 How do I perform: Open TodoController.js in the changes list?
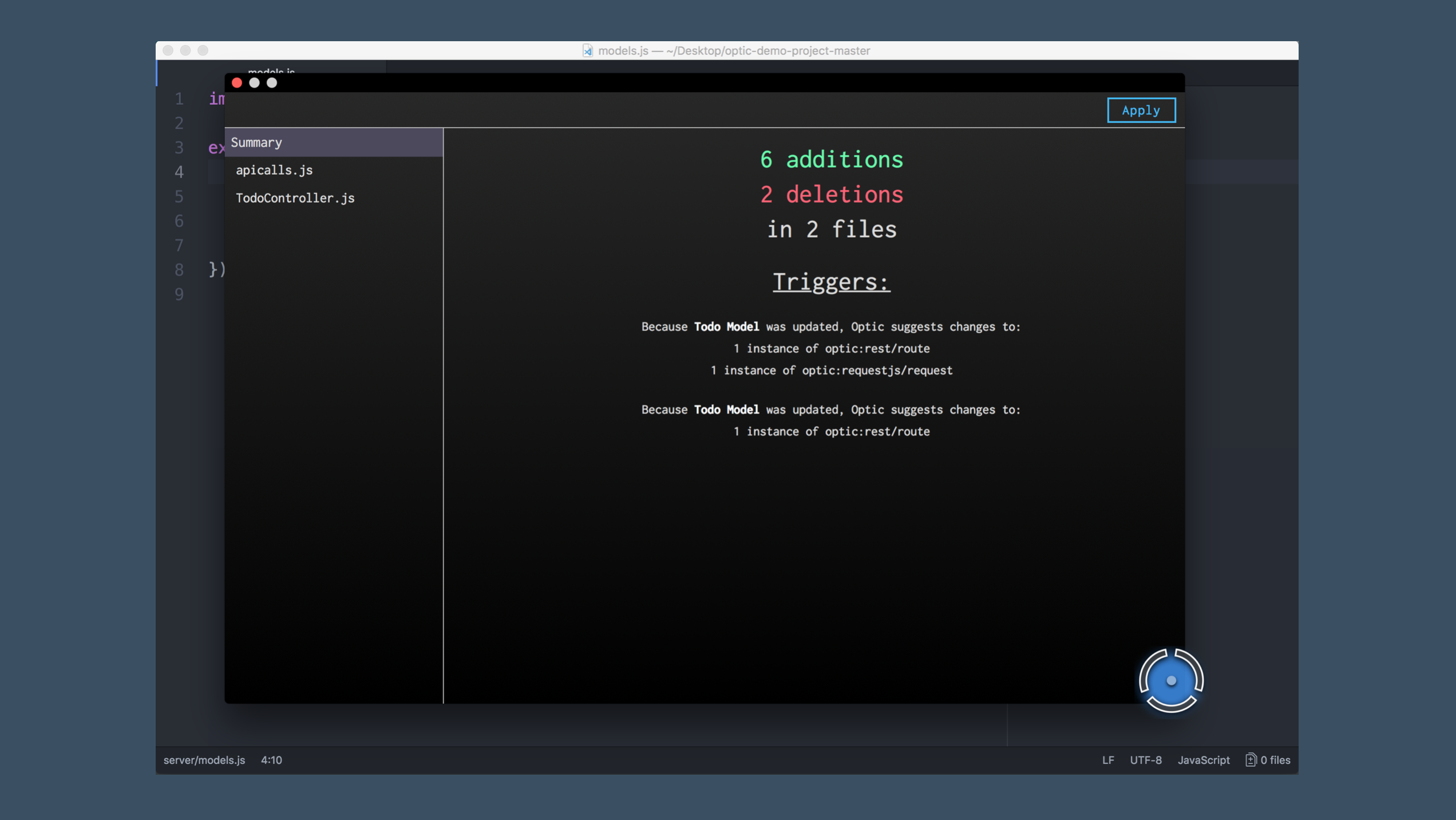[x=295, y=198]
